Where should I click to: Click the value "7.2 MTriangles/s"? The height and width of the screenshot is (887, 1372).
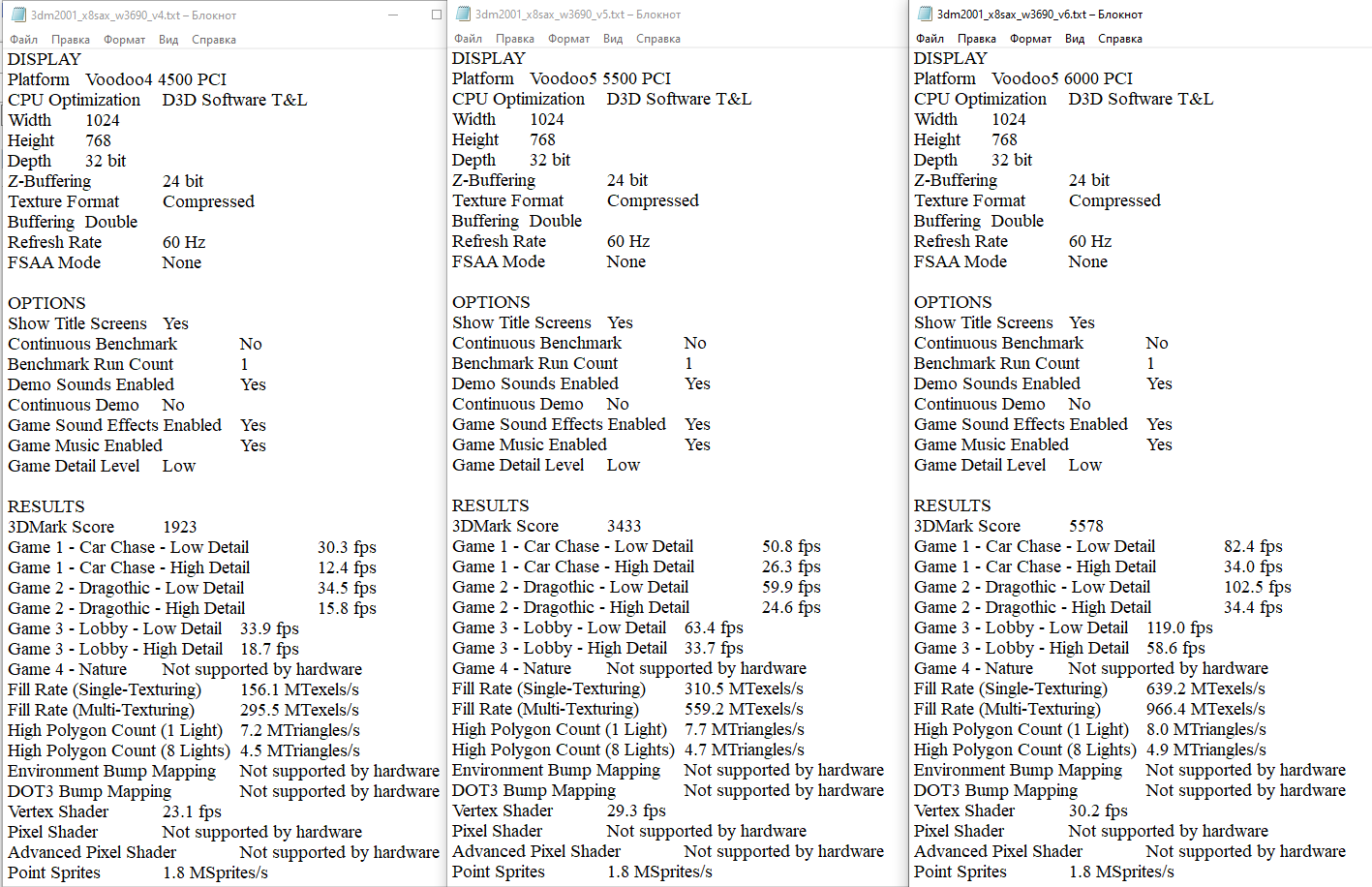click(x=300, y=730)
